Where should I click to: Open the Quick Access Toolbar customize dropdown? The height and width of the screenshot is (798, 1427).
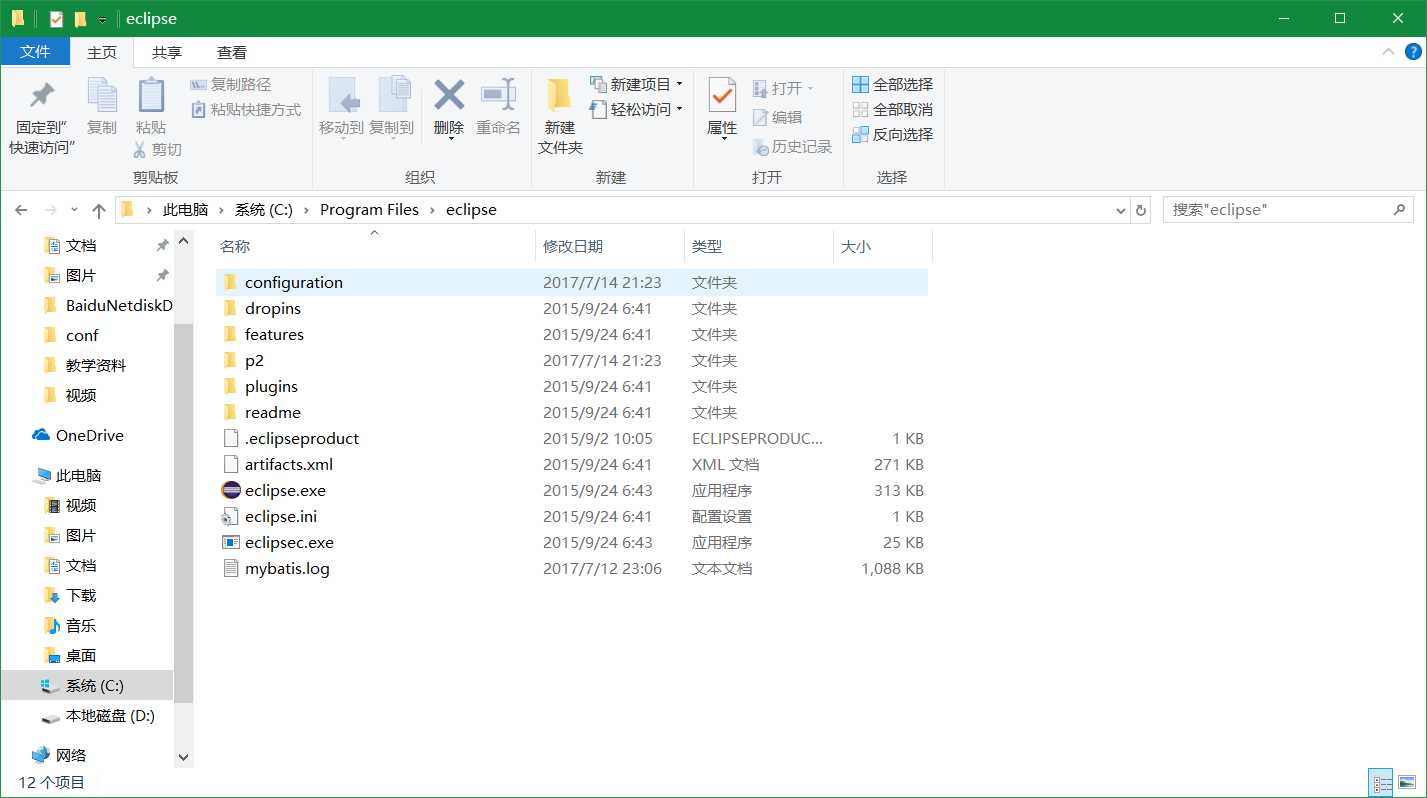click(x=102, y=20)
